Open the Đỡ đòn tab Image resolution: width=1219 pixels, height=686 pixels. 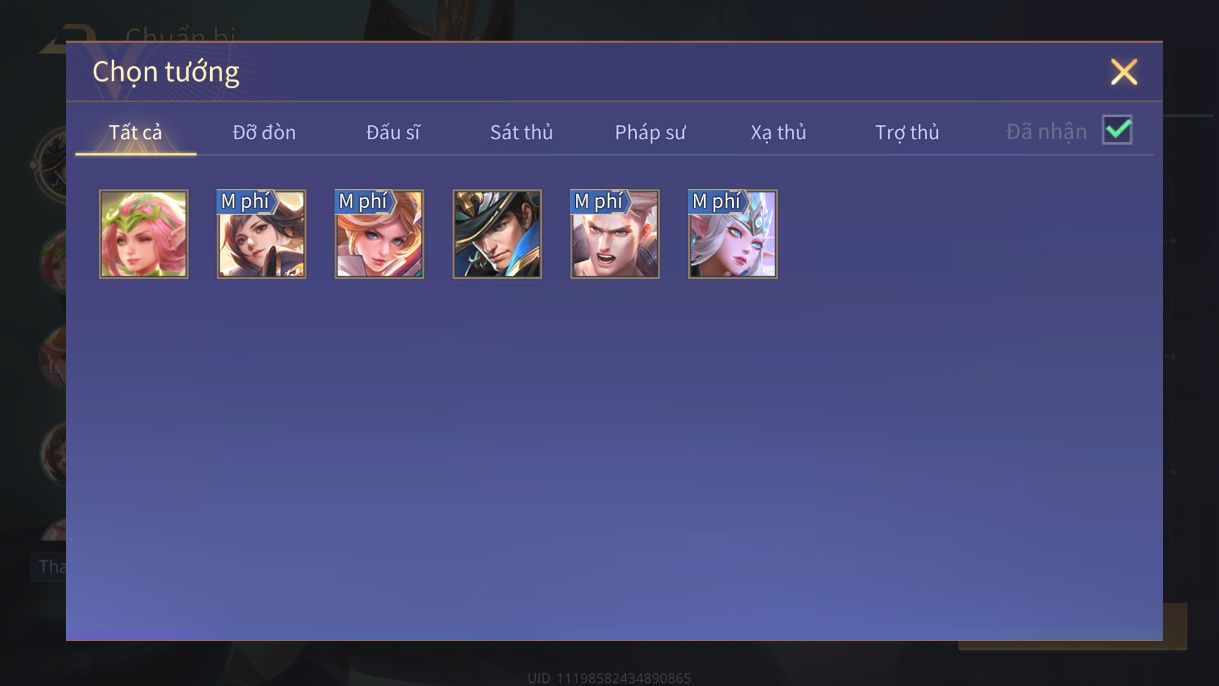tap(264, 132)
